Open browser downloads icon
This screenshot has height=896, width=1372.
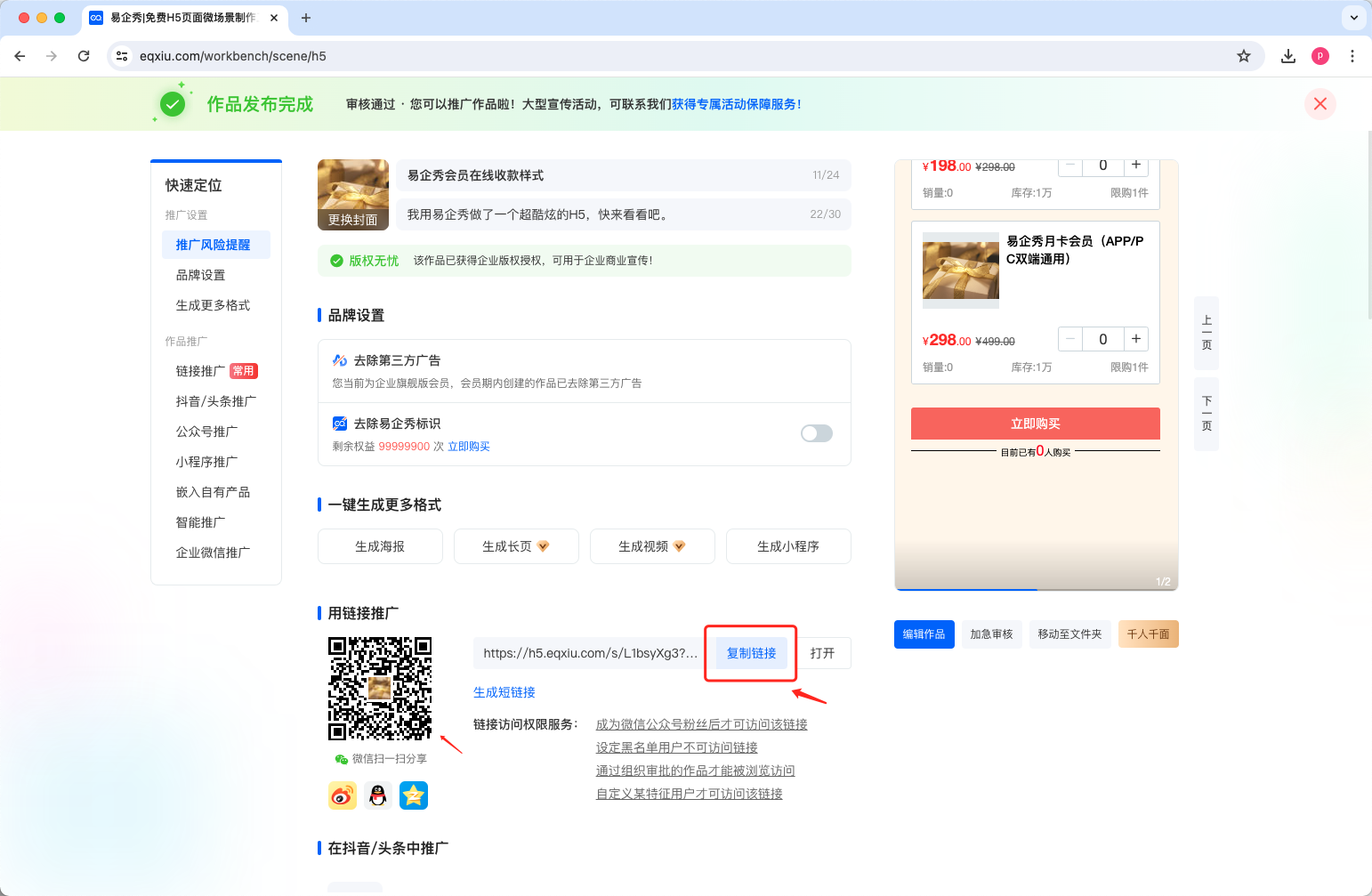[x=1287, y=56]
